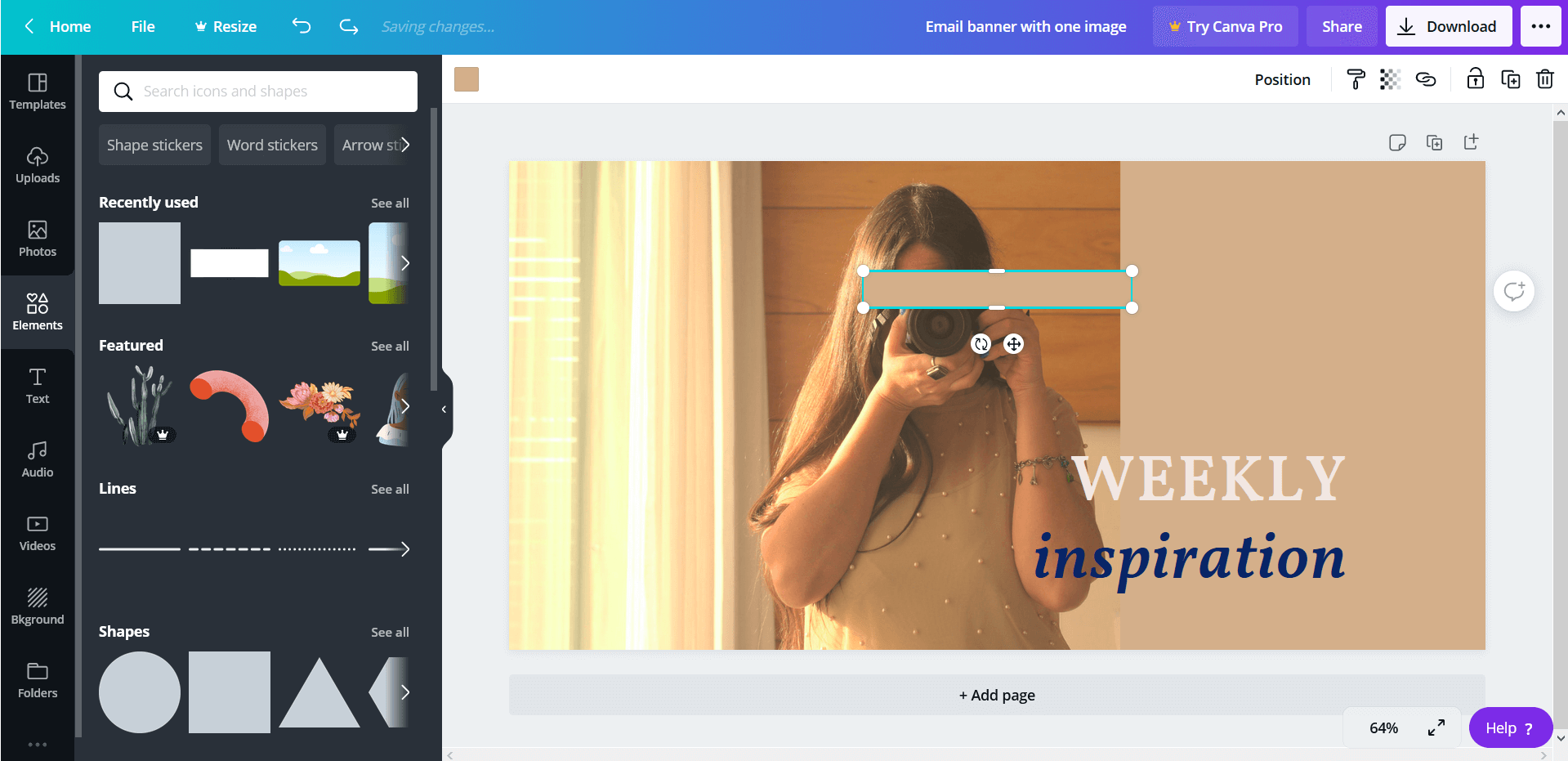This screenshot has width=1568, height=761.
Task: Expand more Recently used elements
Action: coord(406,263)
